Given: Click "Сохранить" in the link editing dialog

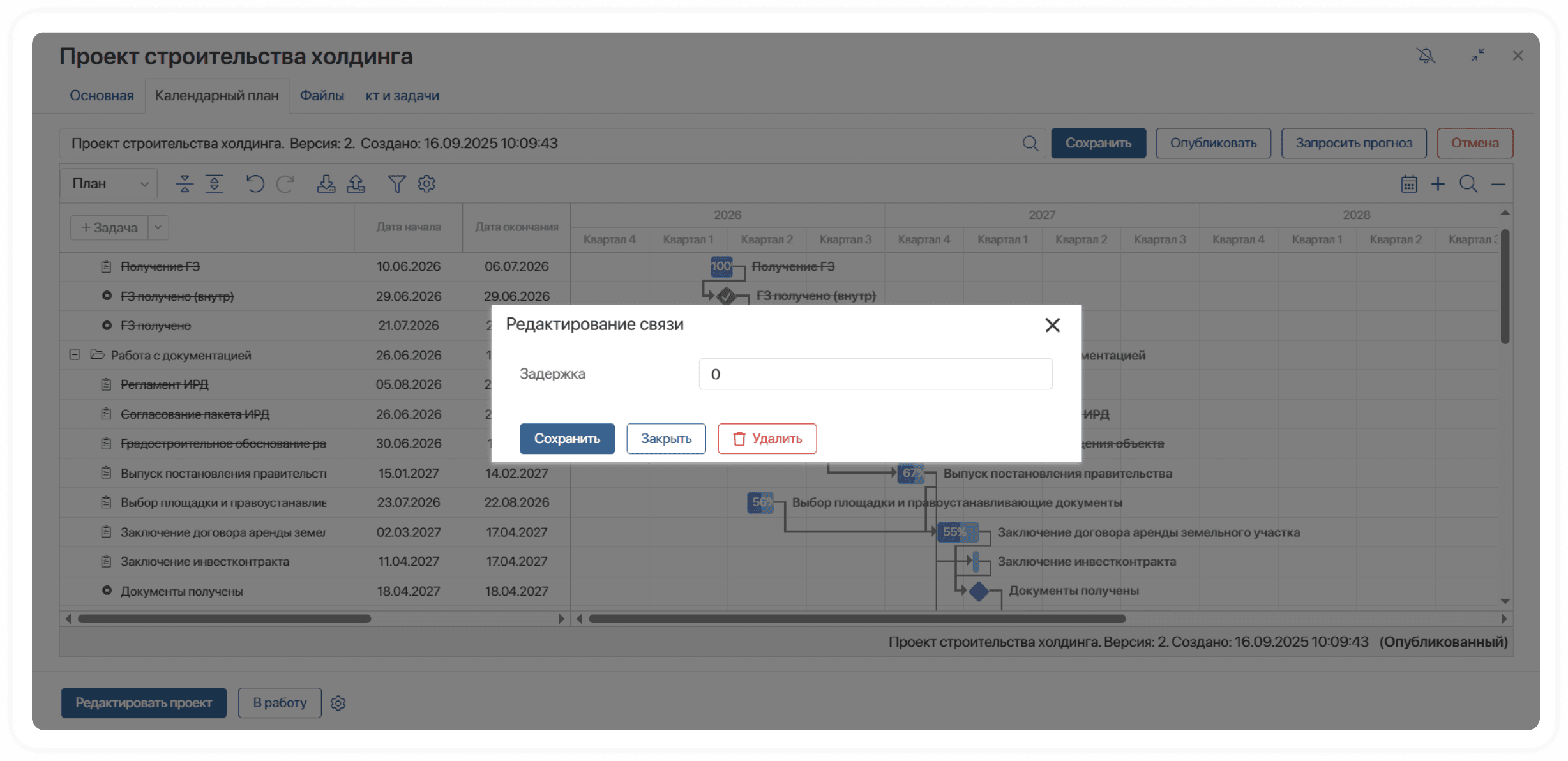Looking at the screenshot, I should click(x=566, y=439).
